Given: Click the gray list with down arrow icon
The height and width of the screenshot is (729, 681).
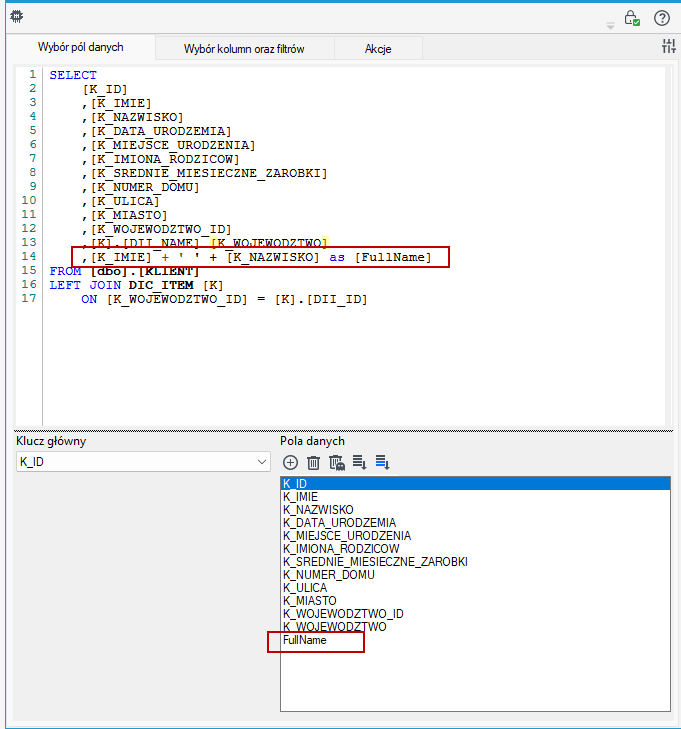Looking at the screenshot, I should coord(359,462).
